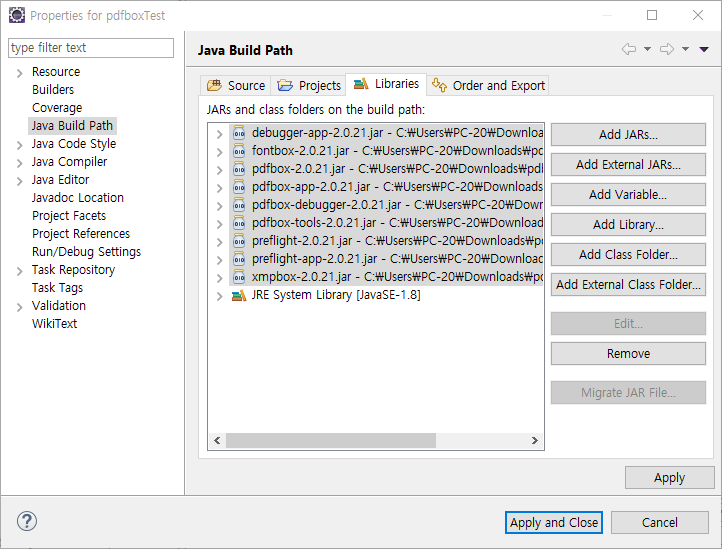Expand the Java Compiler category
This screenshot has width=722, height=549.
(19, 163)
